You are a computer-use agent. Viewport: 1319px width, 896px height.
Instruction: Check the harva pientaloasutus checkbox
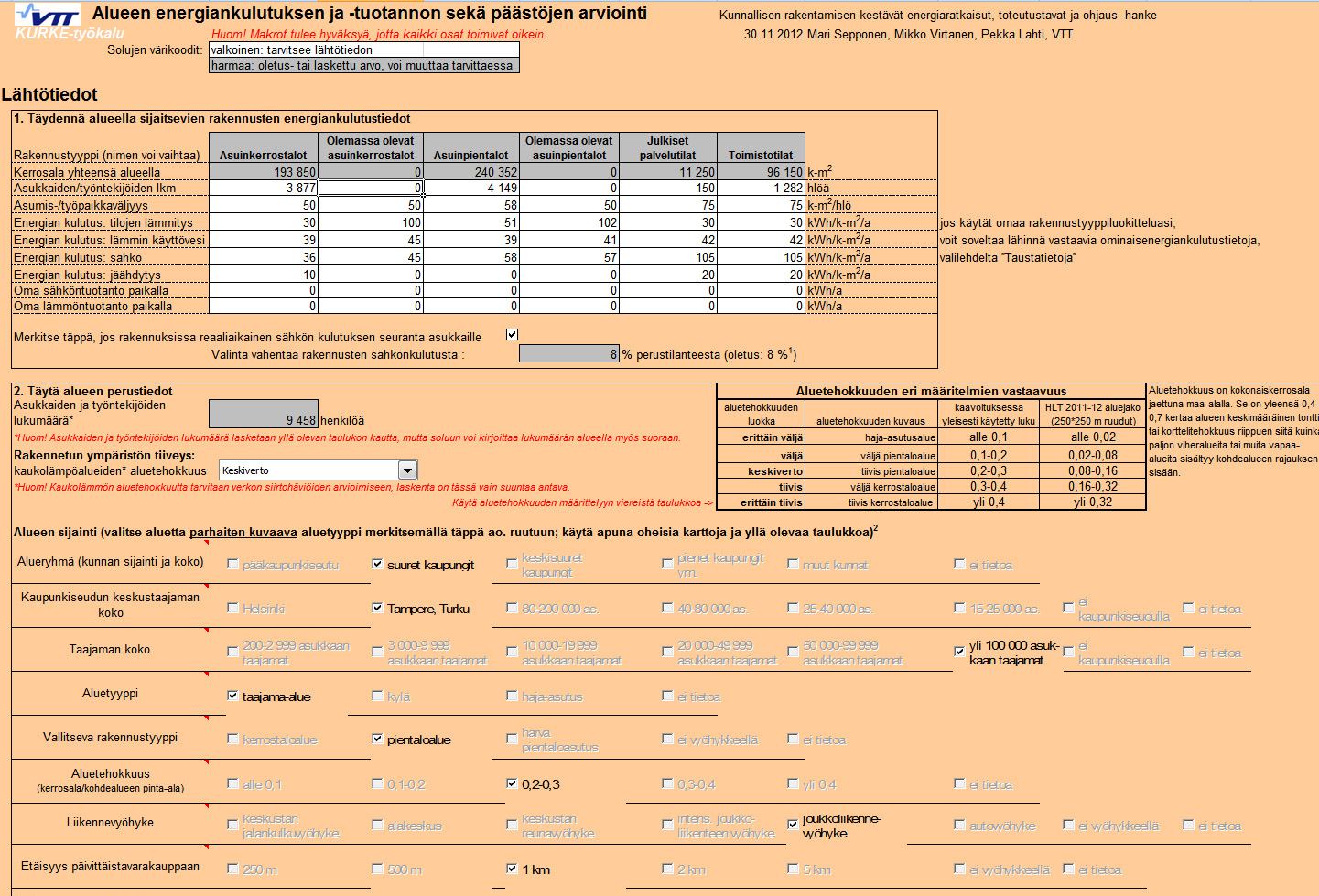(512, 739)
